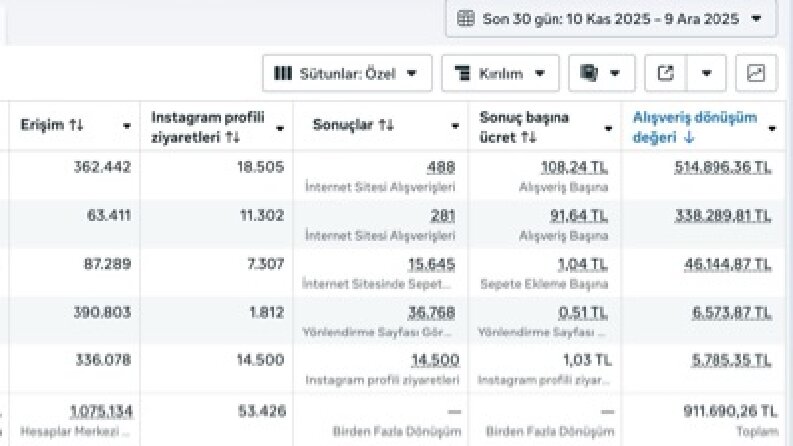Click the 6.573,87 TL conversion value
This screenshot has width=793, height=446.
[732, 313]
